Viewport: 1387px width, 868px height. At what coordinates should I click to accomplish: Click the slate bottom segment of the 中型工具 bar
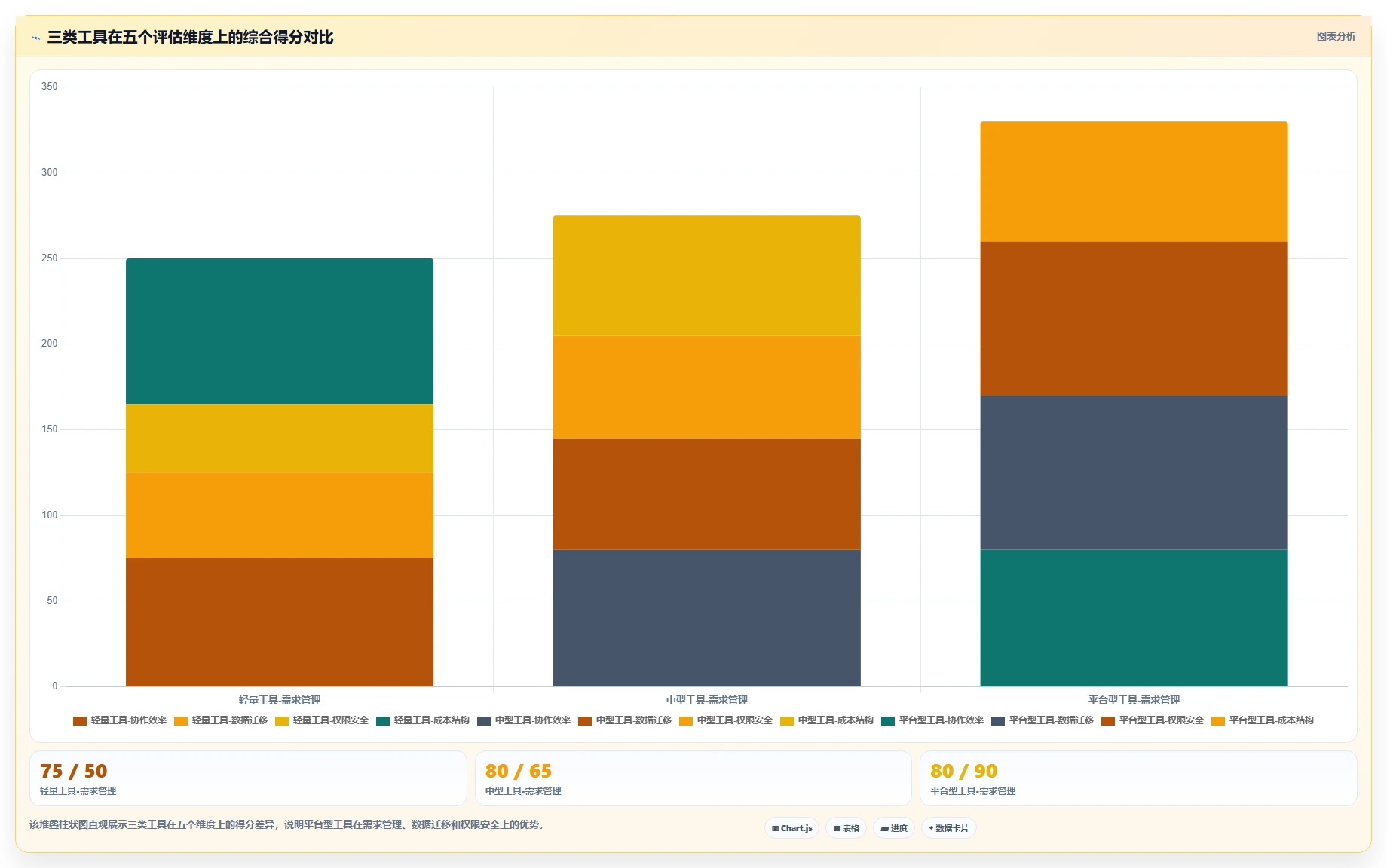click(x=707, y=618)
